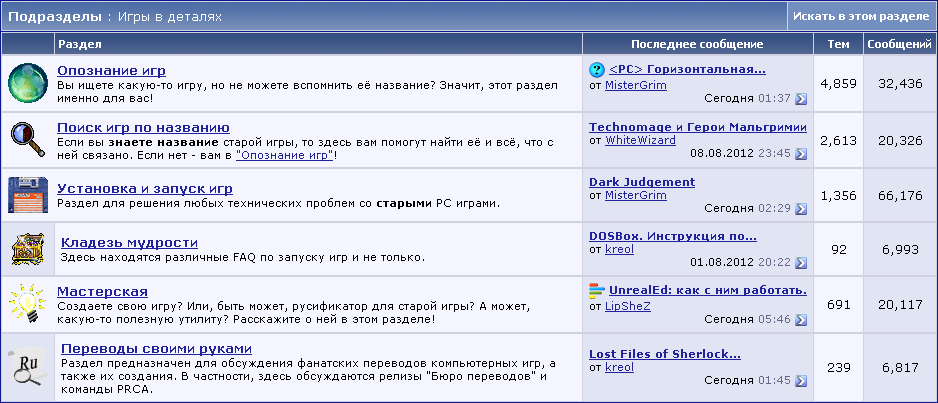Click topic count 239
The image size is (938, 403).
click(x=839, y=367)
